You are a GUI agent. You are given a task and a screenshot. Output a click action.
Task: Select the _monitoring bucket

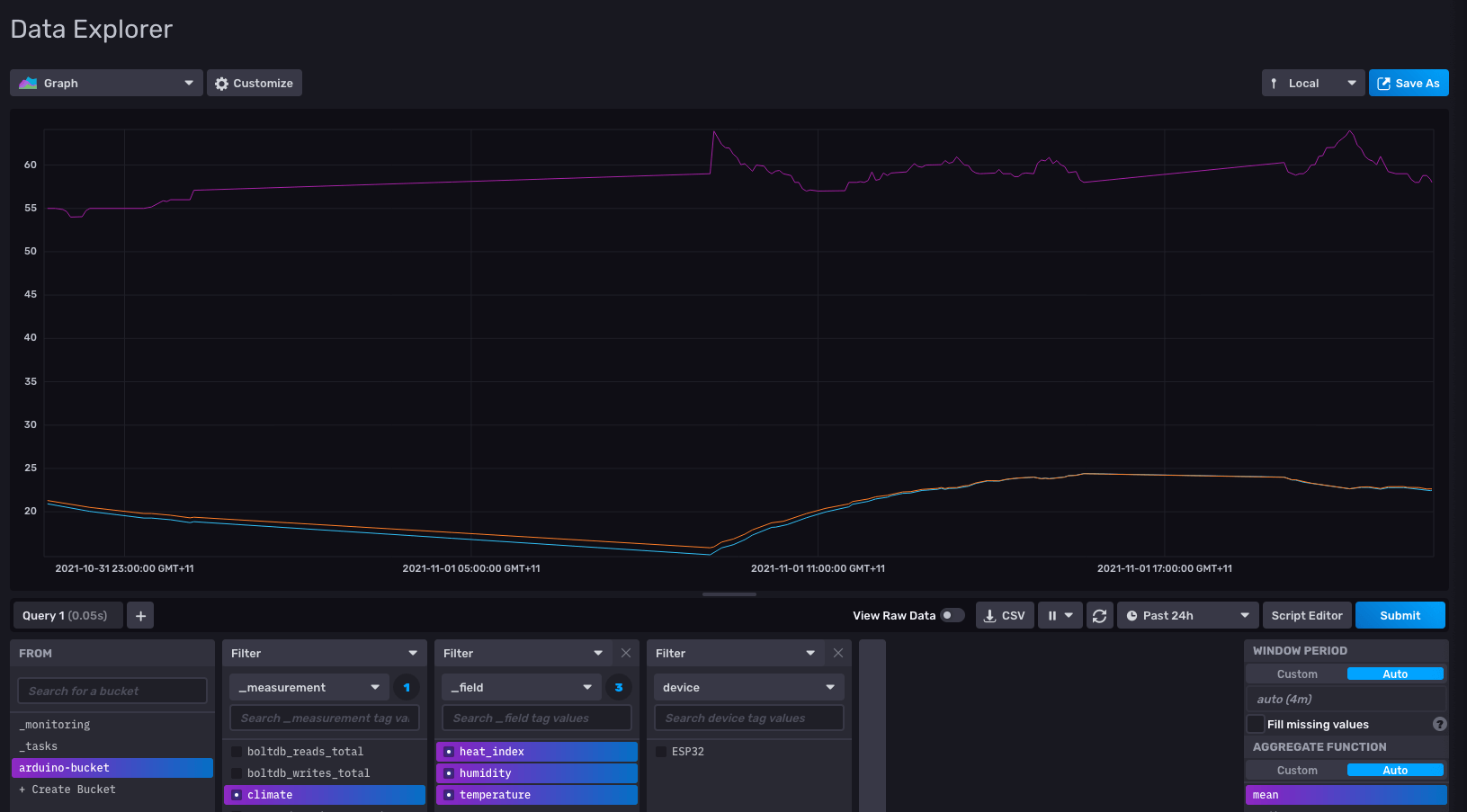coord(112,725)
